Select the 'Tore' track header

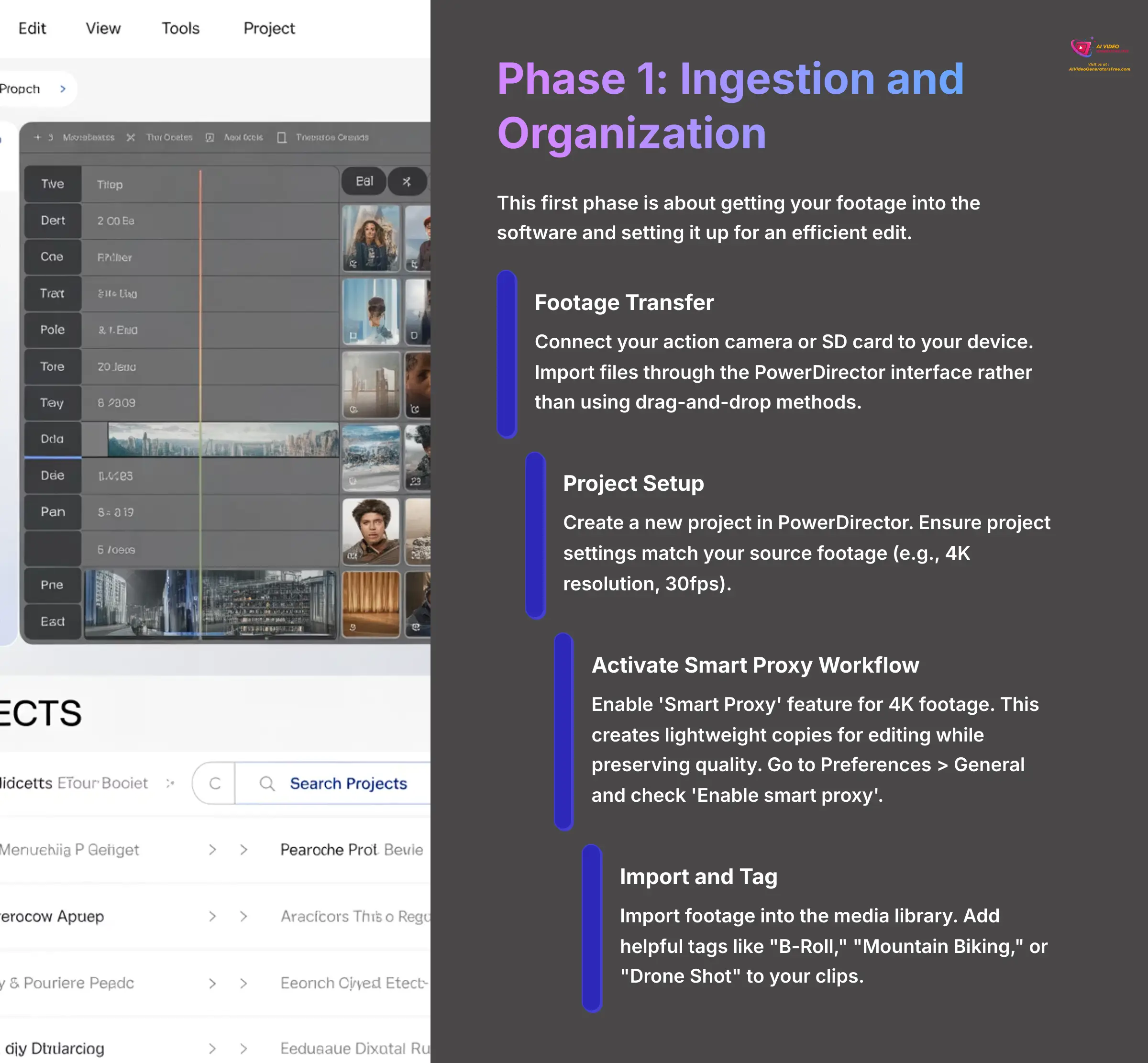[52, 366]
